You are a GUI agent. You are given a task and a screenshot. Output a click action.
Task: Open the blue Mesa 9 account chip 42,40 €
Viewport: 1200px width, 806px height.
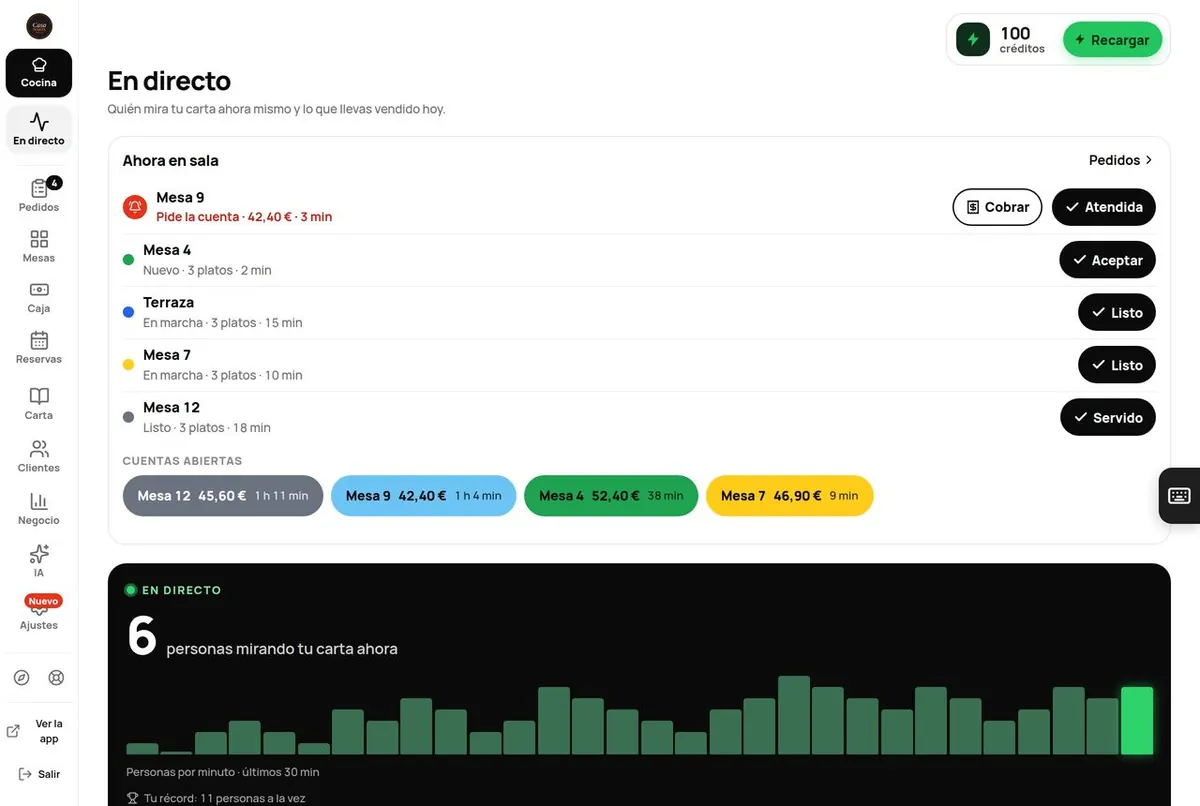coord(424,496)
